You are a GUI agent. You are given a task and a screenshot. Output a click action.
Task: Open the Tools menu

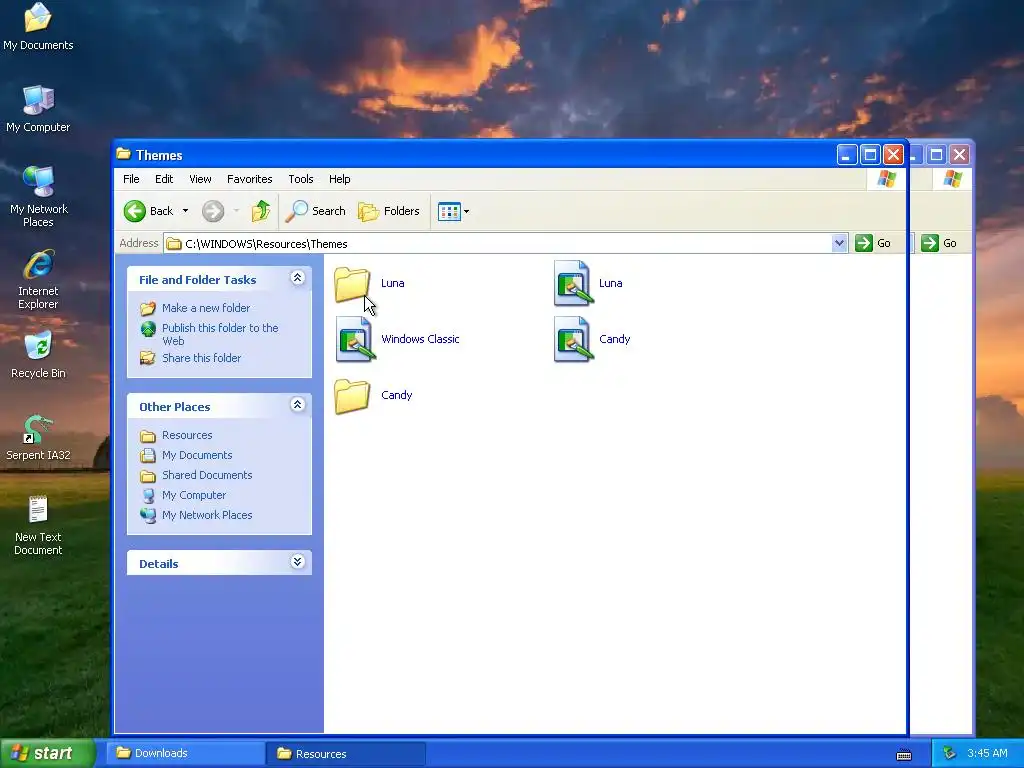(300, 179)
